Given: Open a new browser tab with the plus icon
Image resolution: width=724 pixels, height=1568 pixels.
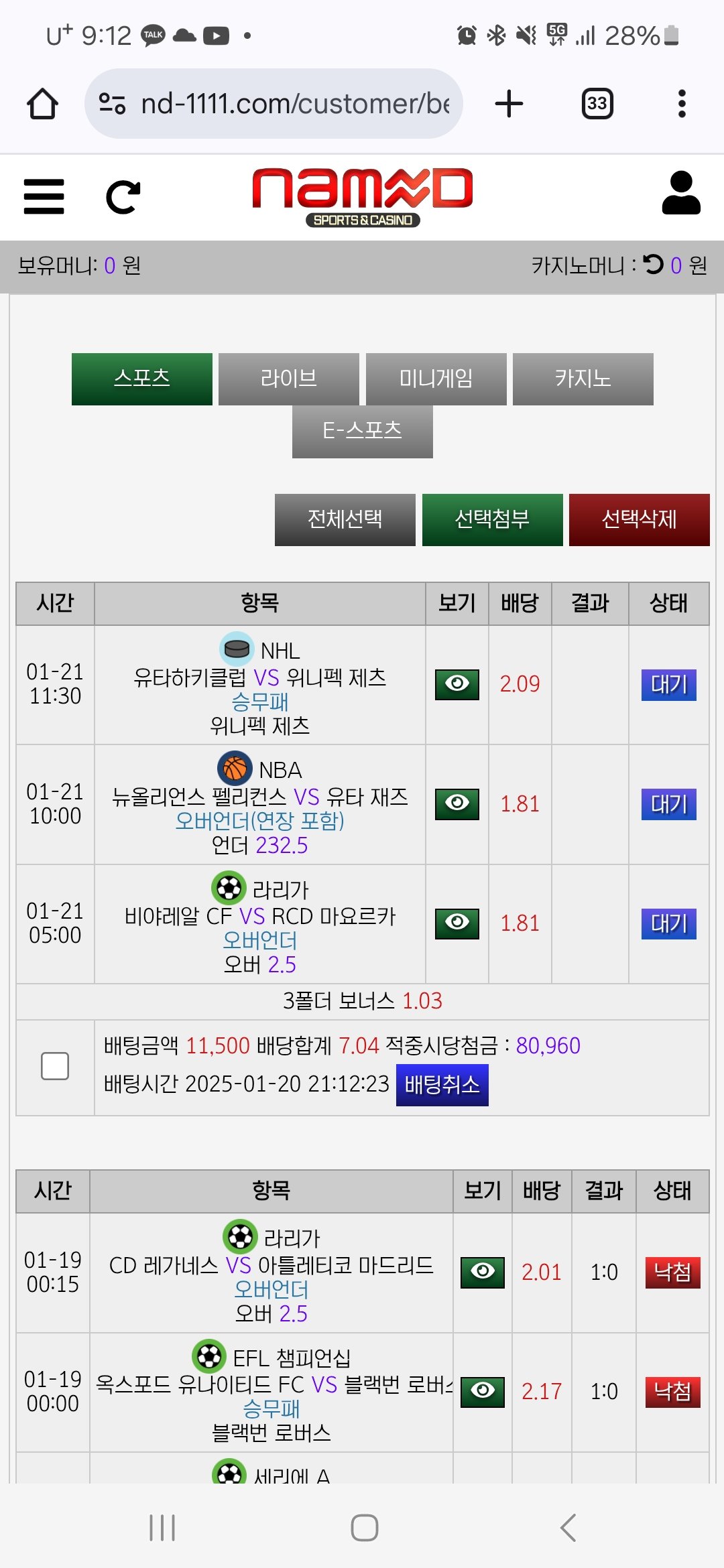Looking at the screenshot, I should click(509, 104).
